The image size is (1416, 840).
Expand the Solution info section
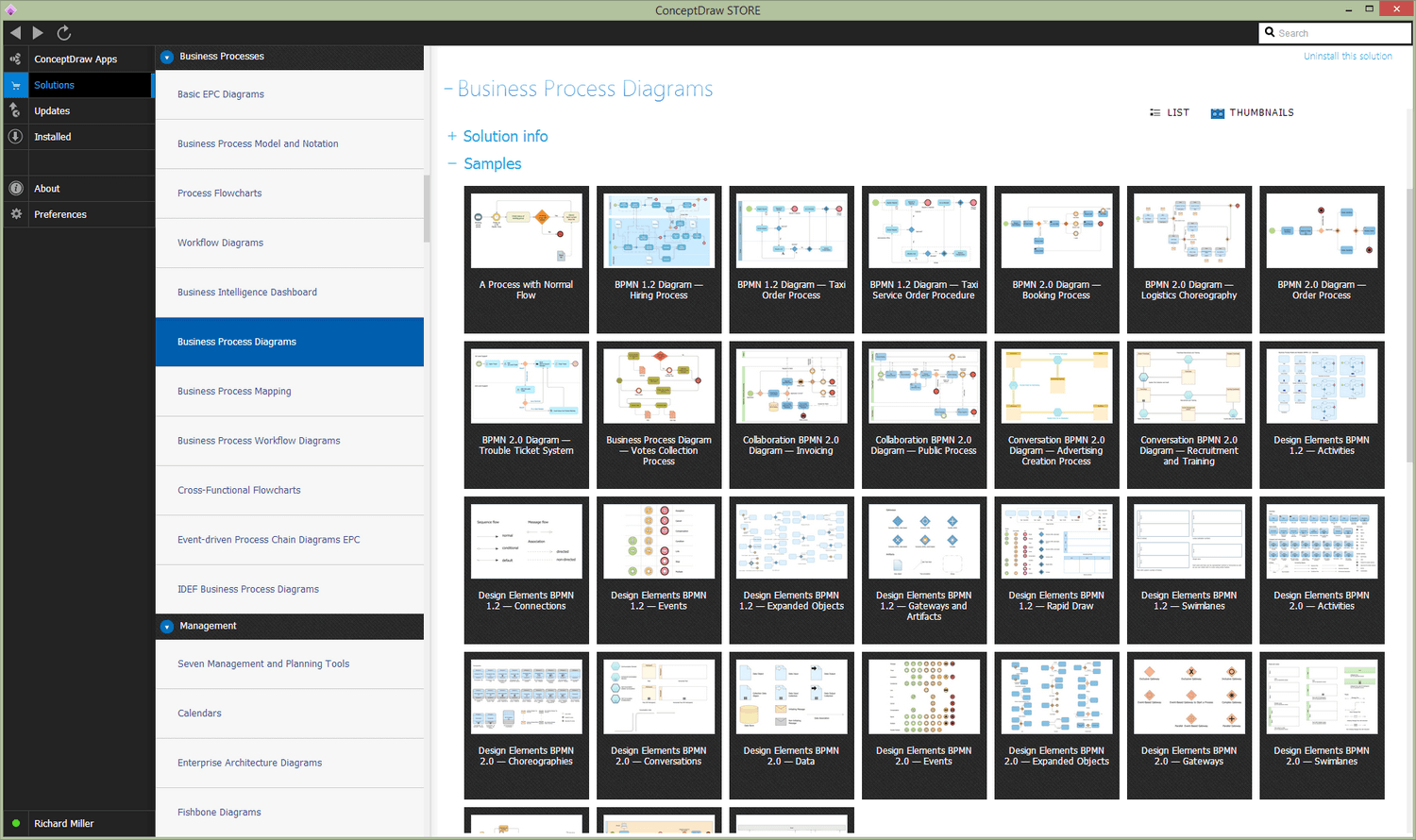click(452, 136)
